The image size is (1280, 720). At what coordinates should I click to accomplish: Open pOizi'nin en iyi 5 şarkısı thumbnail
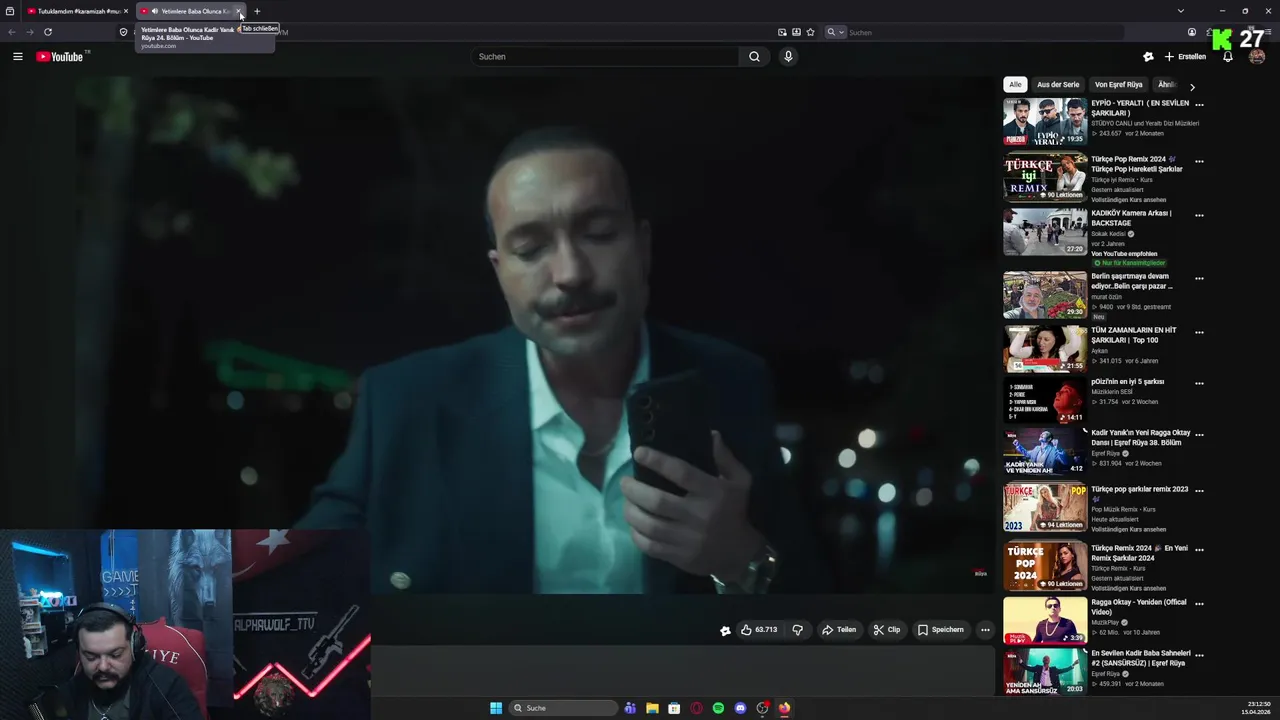[x=1045, y=400]
